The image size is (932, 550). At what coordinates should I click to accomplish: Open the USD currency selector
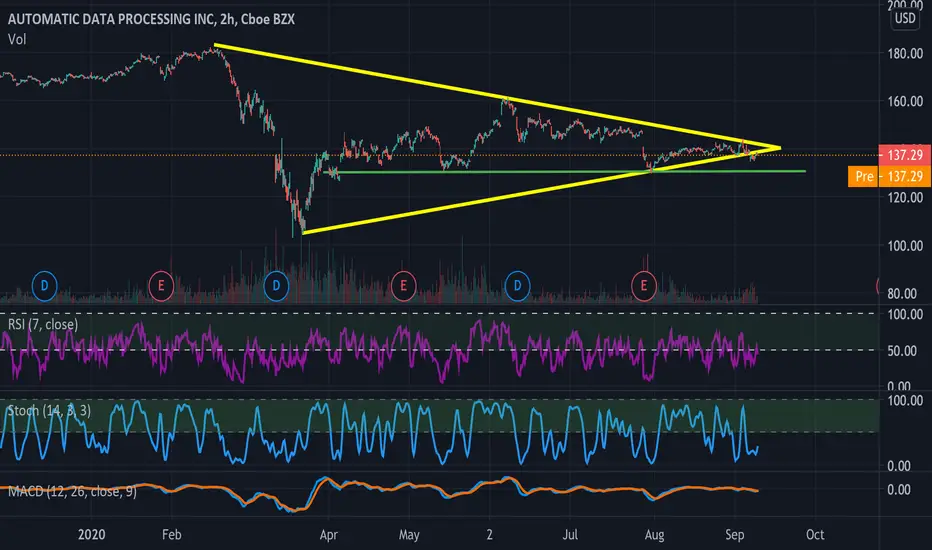(x=905, y=18)
